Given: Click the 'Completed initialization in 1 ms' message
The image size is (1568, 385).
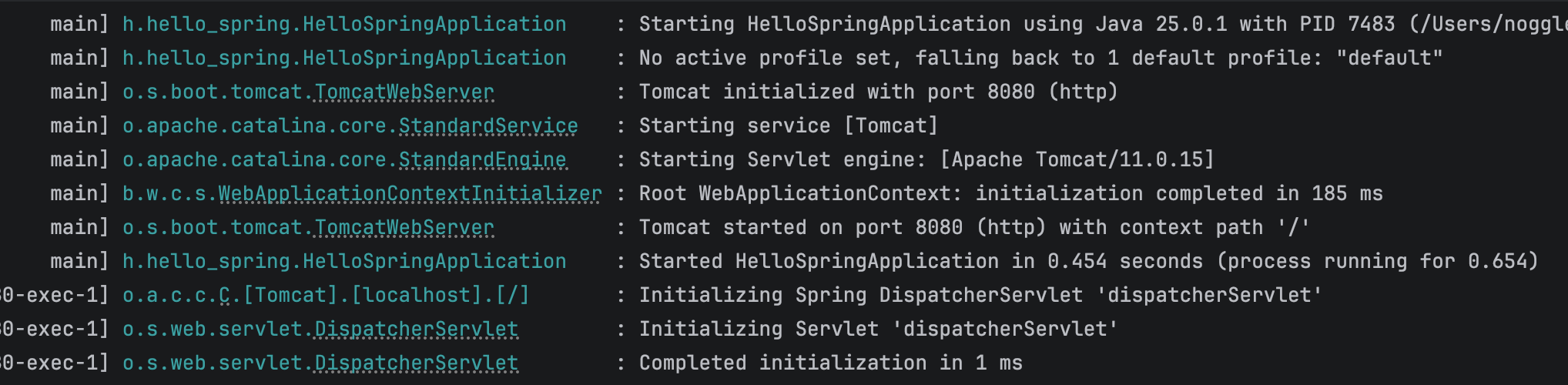Looking at the screenshot, I should coord(830,363).
